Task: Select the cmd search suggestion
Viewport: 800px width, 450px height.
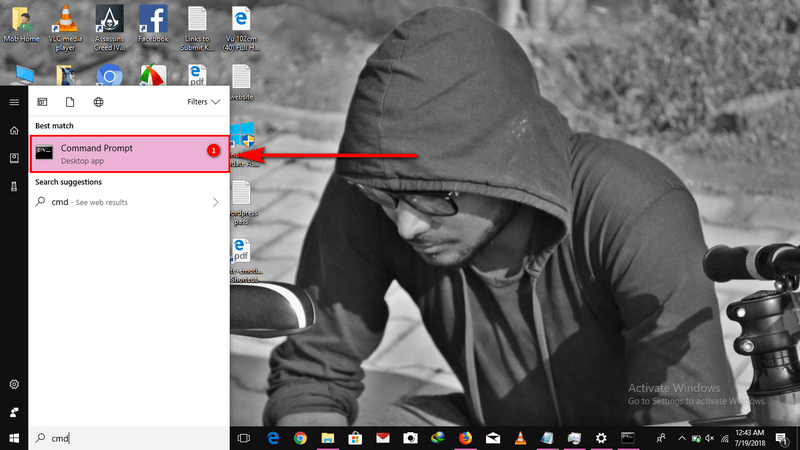Action: tap(128, 202)
